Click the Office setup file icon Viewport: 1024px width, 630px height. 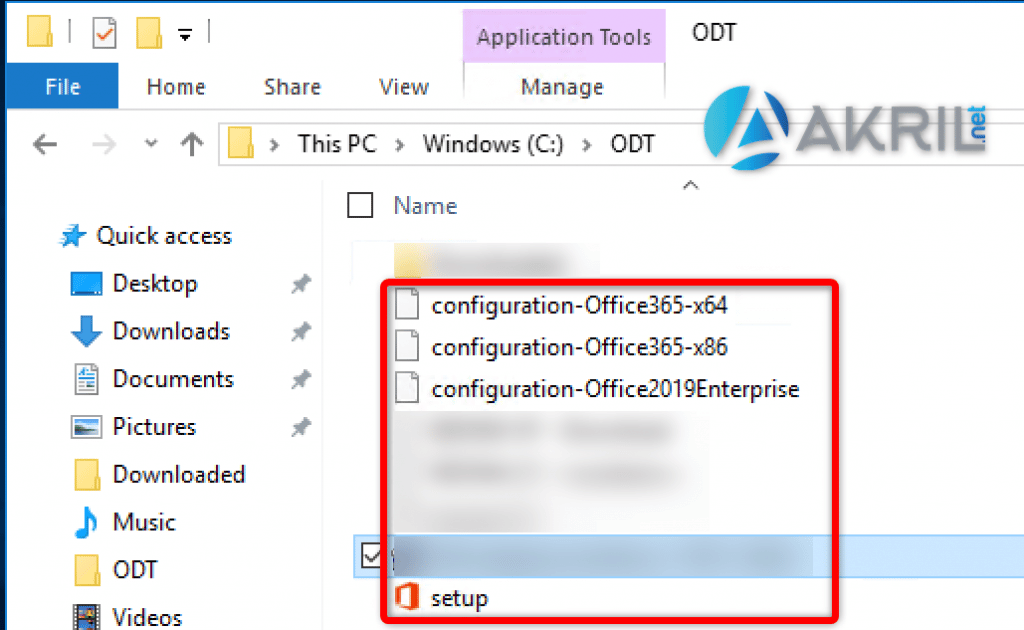[x=406, y=599]
